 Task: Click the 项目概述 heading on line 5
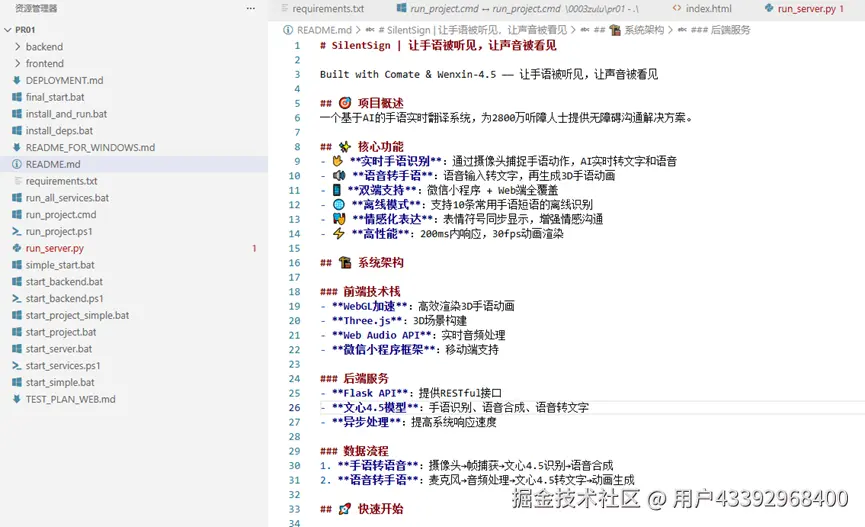pyautogui.click(x=381, y=103)
